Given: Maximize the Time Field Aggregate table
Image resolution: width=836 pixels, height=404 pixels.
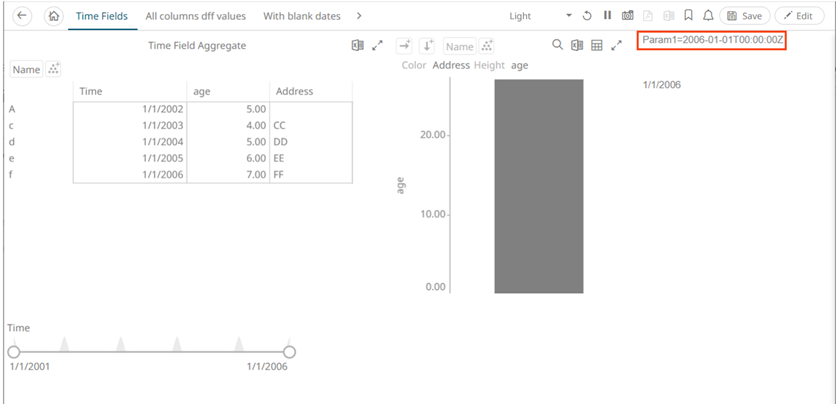Looking at the screenshot, I should pyautogui.click(x=377, y=46).
